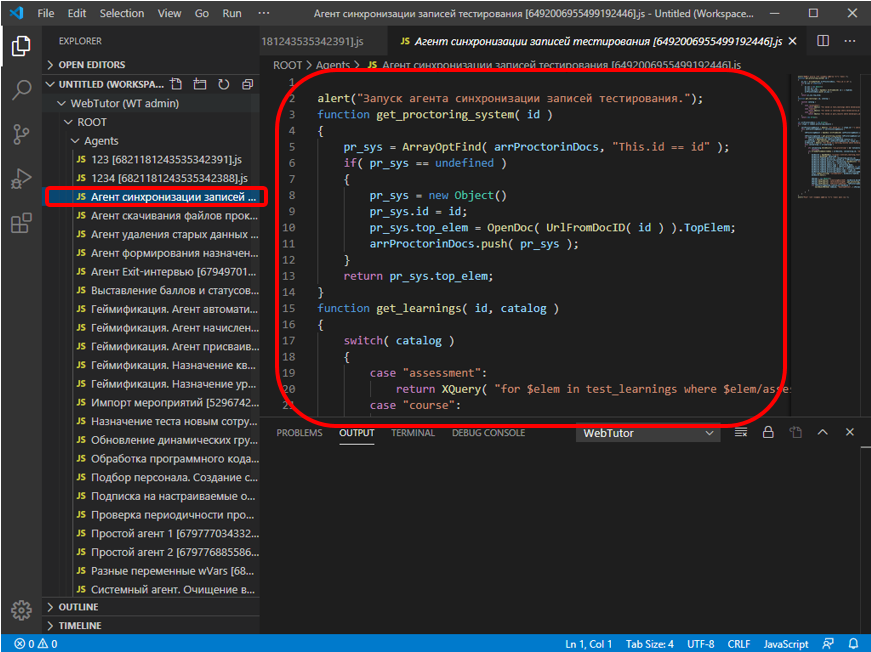Expand the Timeline section
Viewport: 871px width, 652px height.
click(x=151, y=625)
